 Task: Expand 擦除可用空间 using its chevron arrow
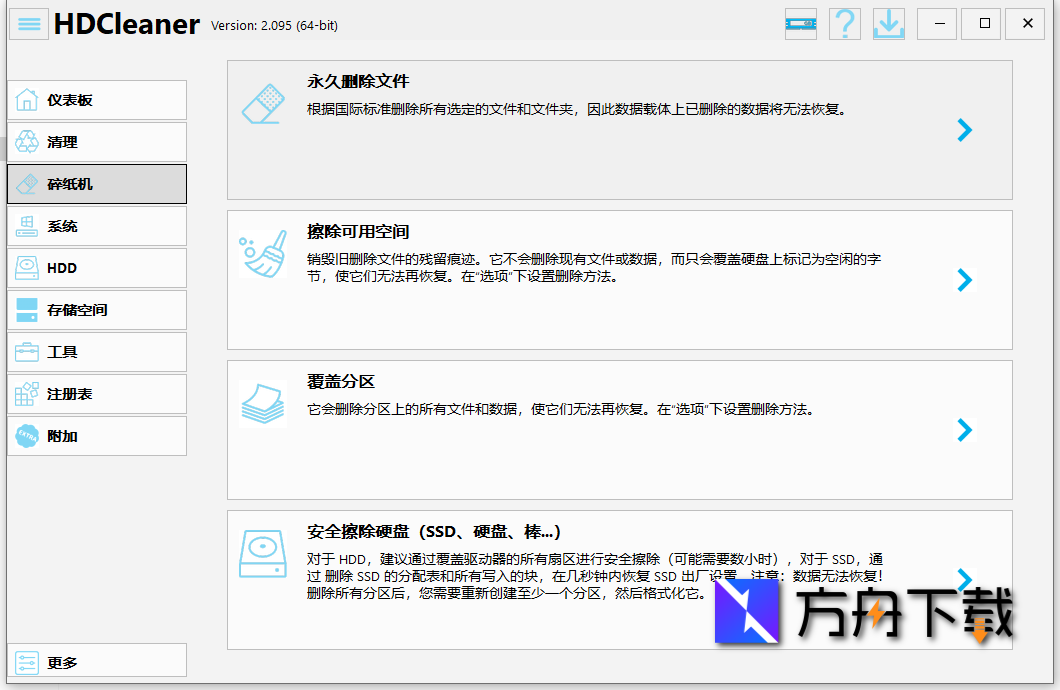pyautogui.click(x=964, y=280)
